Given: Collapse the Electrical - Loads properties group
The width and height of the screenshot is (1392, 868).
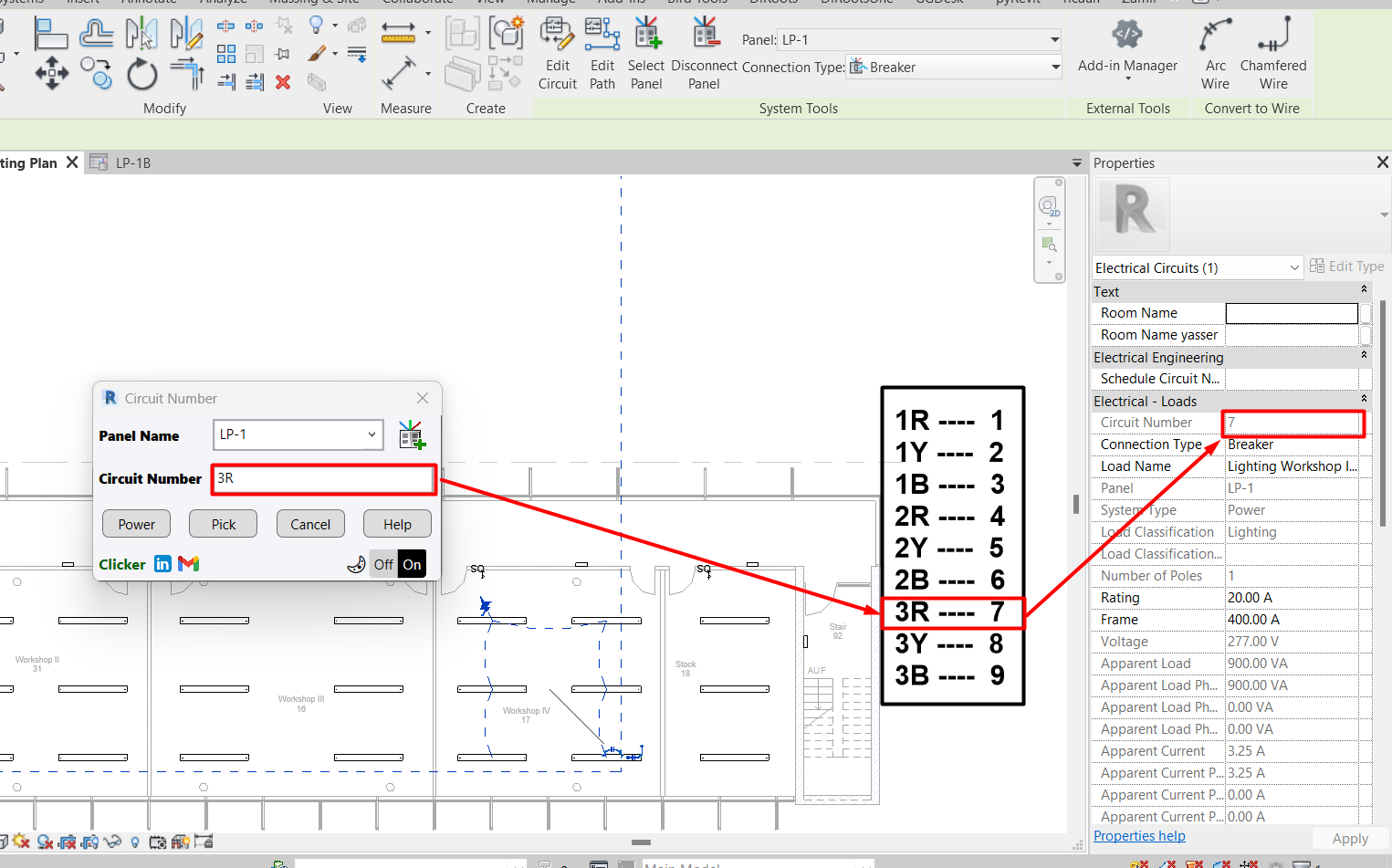Looking at the screenshot, I should 1364,400.
